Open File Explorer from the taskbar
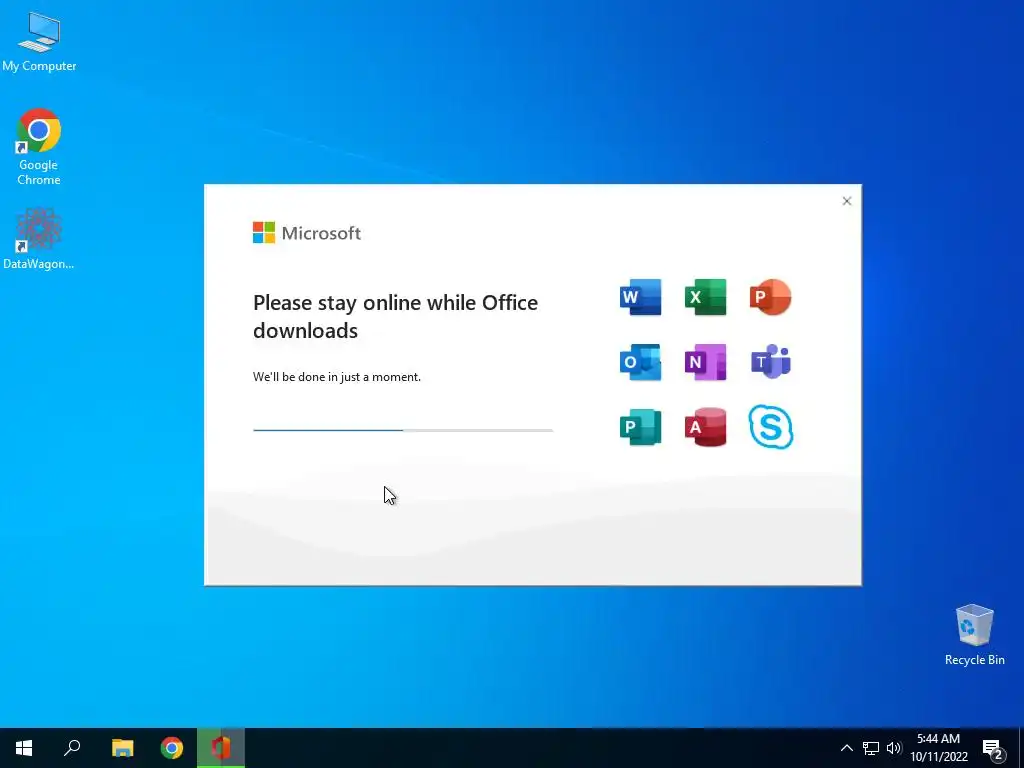 tap(122, 748)
